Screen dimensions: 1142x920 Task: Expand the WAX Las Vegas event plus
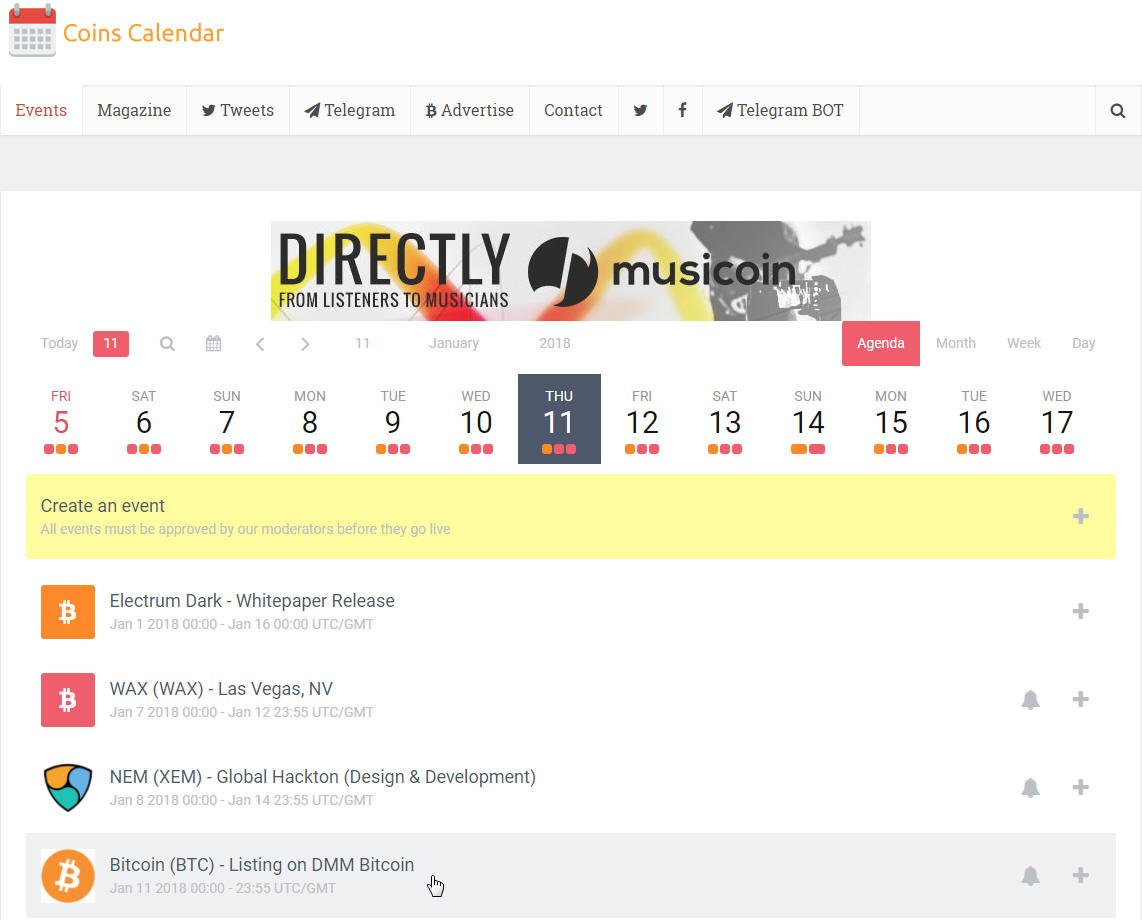point(1080,699)
